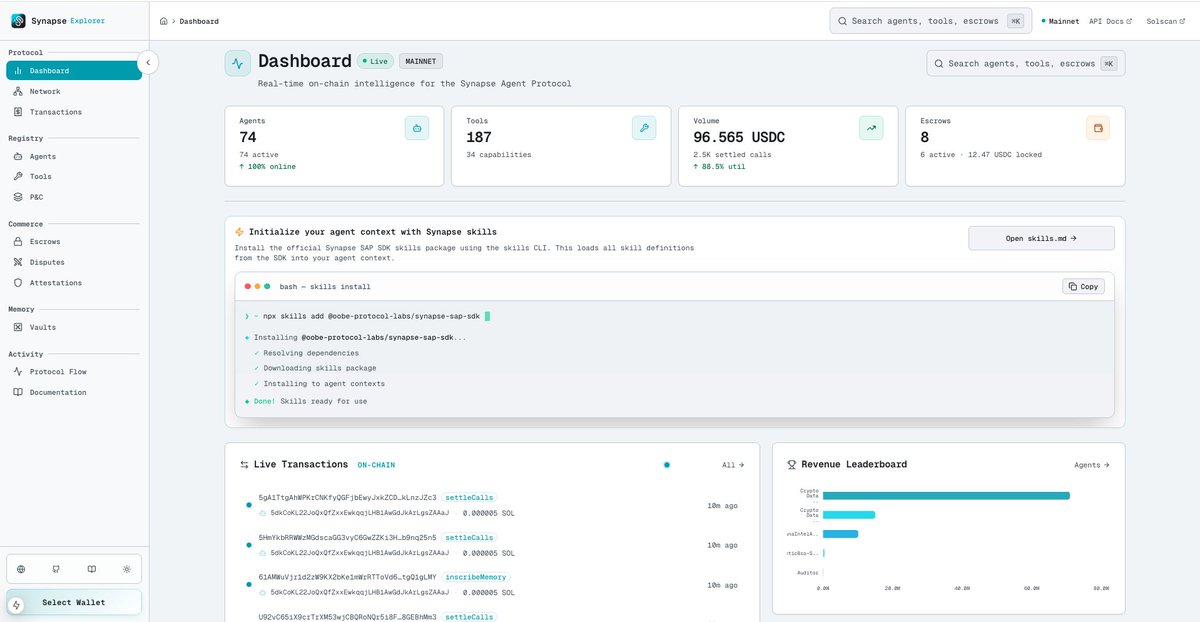Click the home icon in breadcrumb
Screen dimensions: 1200x622
point(164,21)
